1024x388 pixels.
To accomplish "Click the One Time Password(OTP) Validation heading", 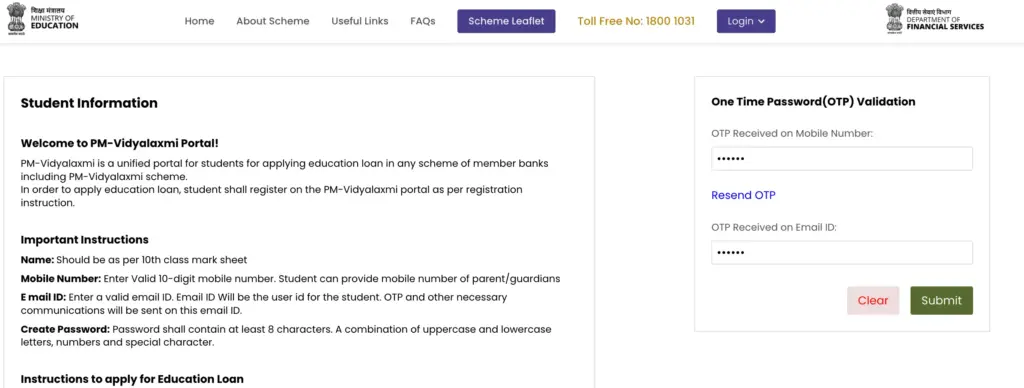I will click(x=813, y=102).
